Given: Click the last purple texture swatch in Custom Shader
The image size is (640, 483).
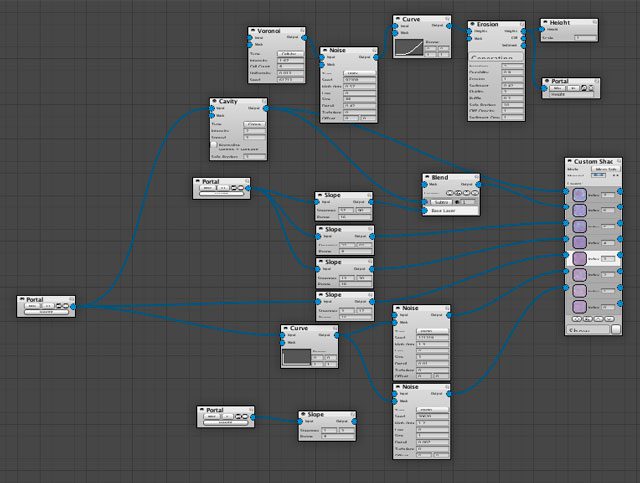Looking at the screenshot, I should click(579, 307).
